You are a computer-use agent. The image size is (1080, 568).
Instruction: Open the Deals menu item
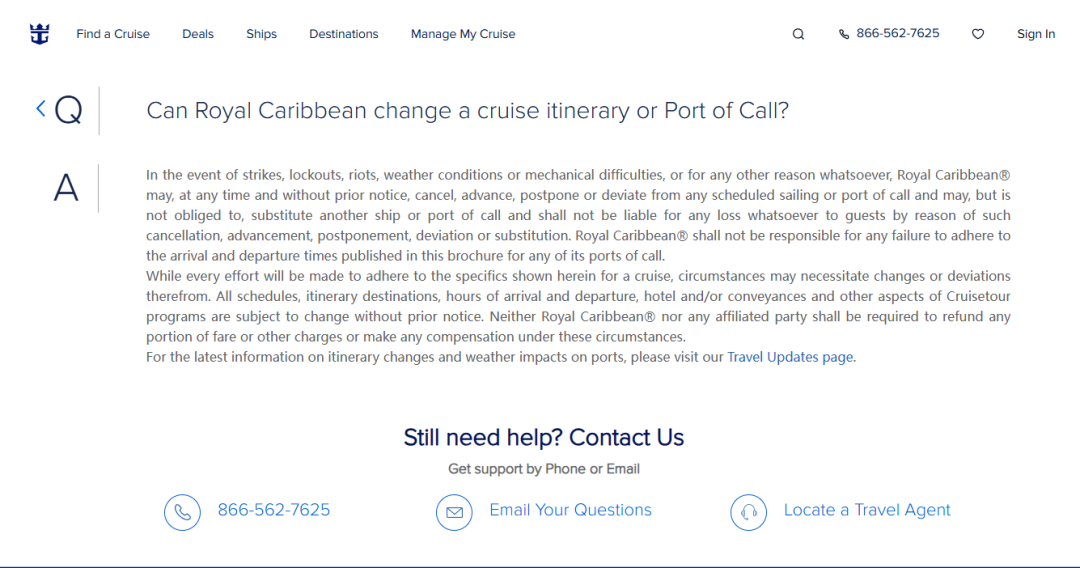coord(198,34)
